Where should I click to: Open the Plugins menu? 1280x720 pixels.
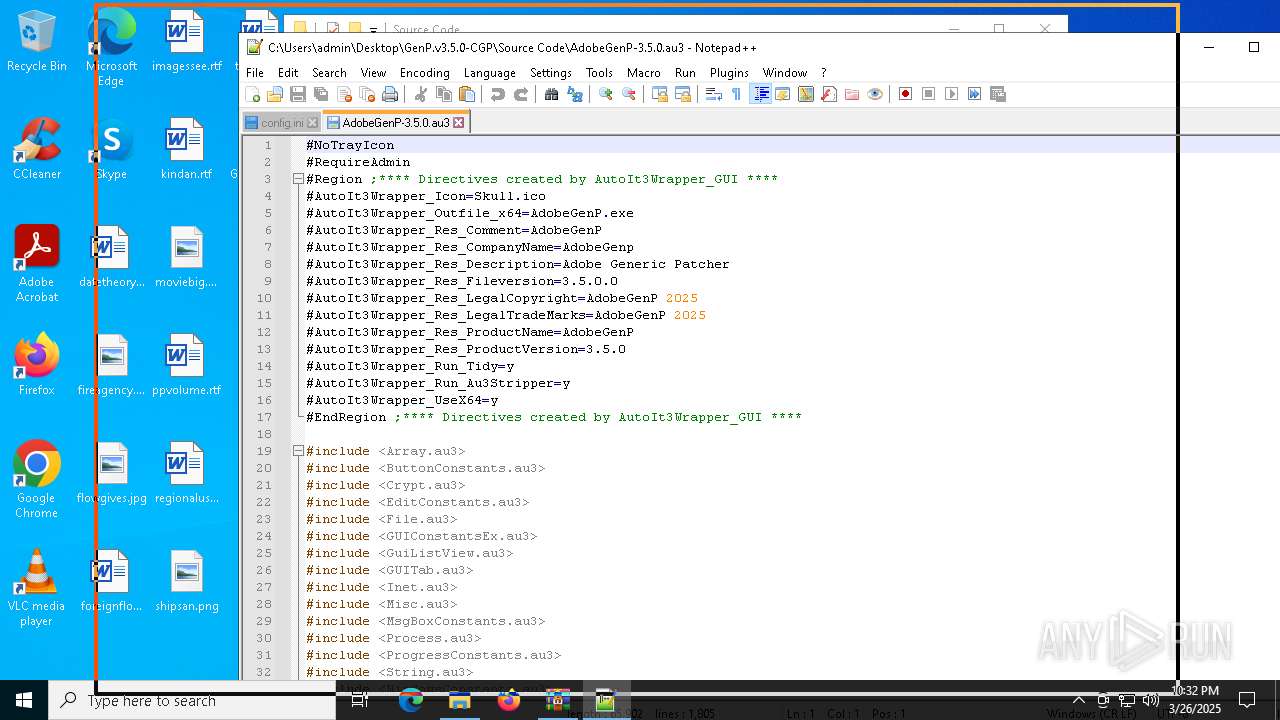pyautogui.click(x=729, y=73)
